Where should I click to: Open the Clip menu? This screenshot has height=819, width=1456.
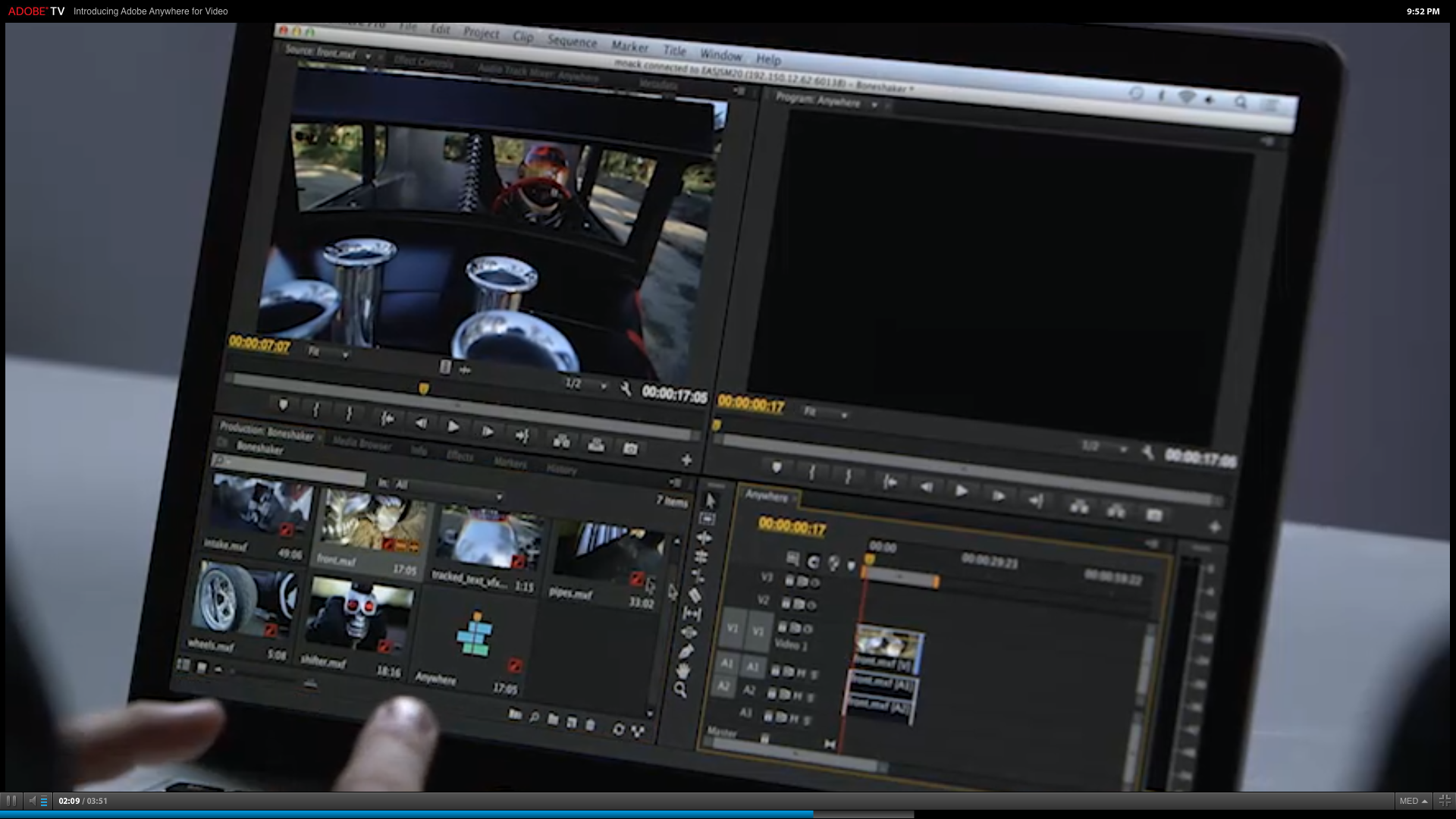point(523,37)
